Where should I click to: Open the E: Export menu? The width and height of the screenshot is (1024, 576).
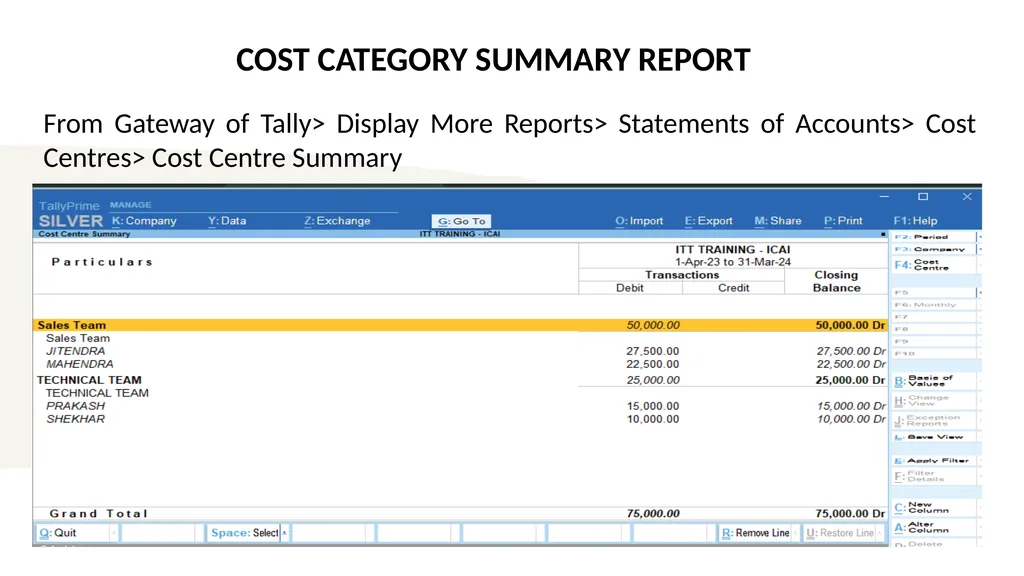click(709, 221)
